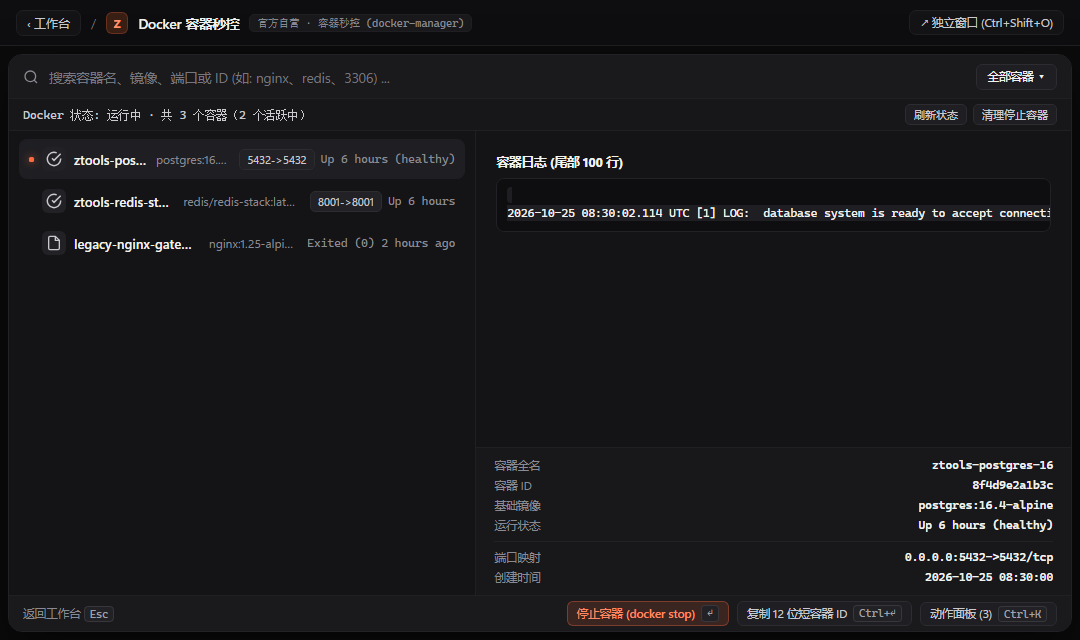The width and height of the screenshot is (1080, 640).
Task: Click the database system ready log line
Action: coord(778,214)
